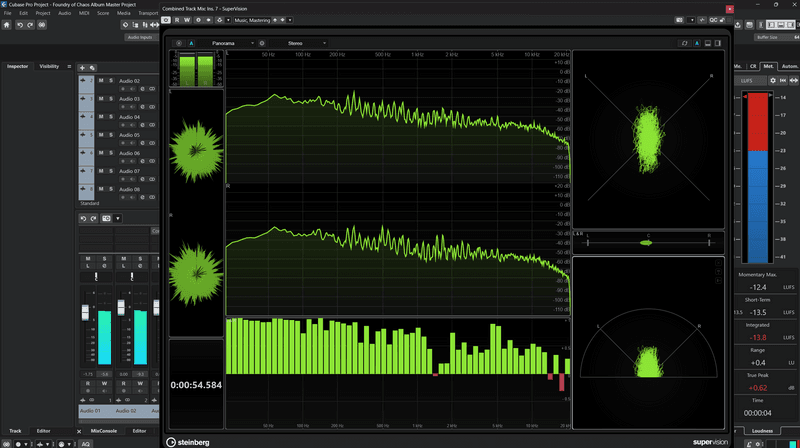800x448 pixels.
Task: Undo the last action in Cubase toolbar
Action: (20, 24)
